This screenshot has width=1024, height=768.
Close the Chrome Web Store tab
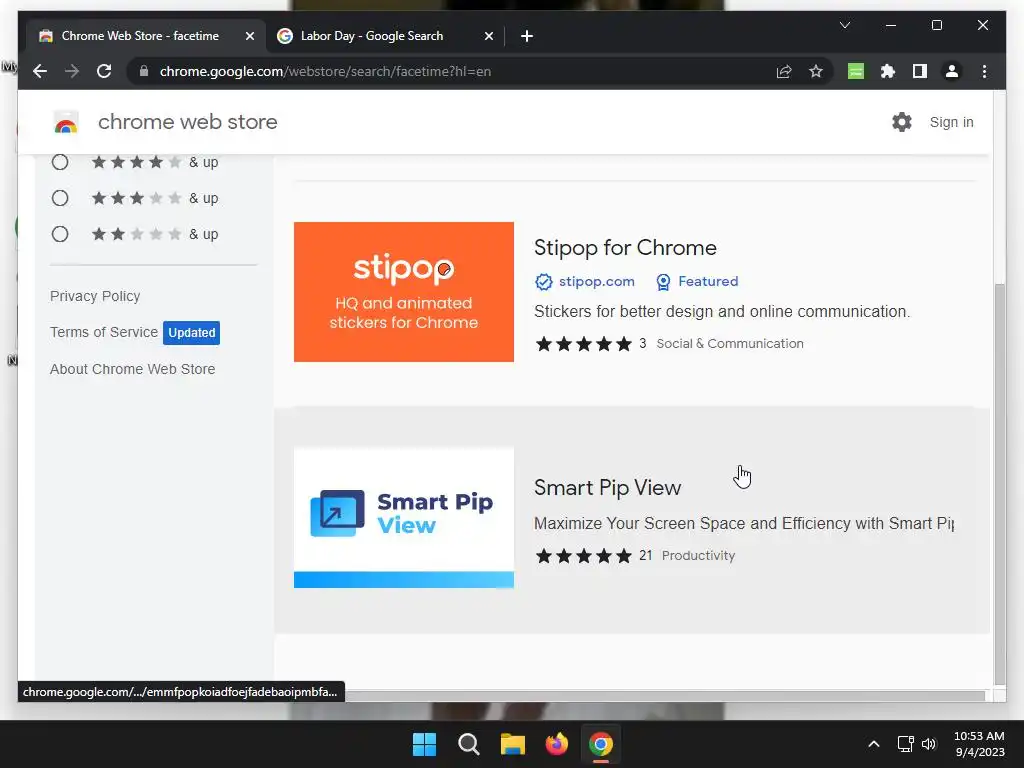coord(249,36)
